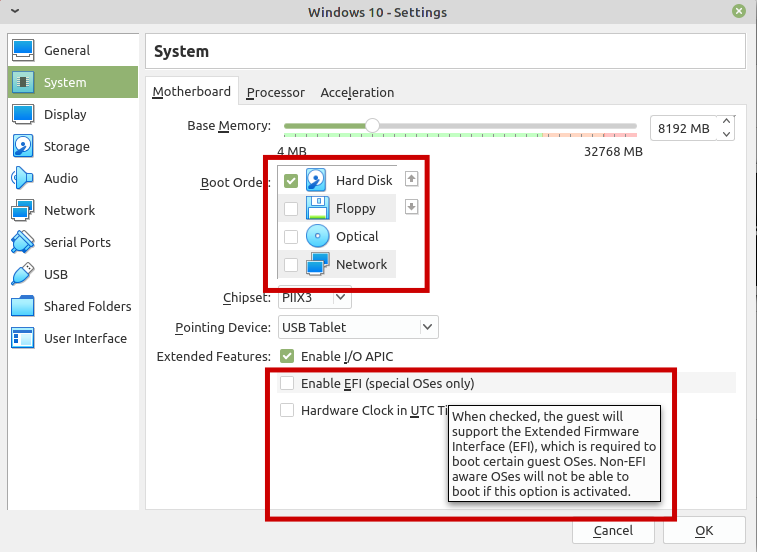Click the System chip icon in sidebar

pos(23,82)
